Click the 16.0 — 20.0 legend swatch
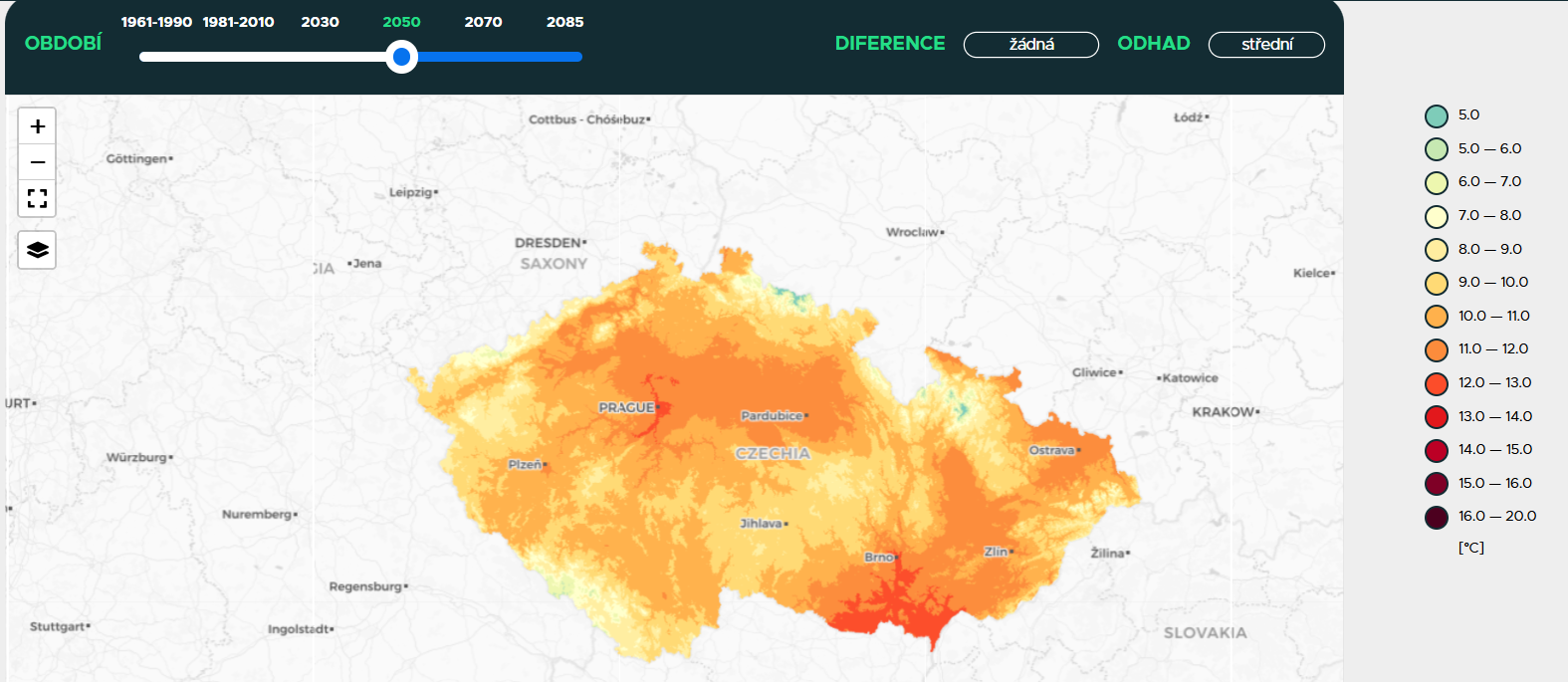This screenshot has height=682, width=1568. tap(1436, 517)
